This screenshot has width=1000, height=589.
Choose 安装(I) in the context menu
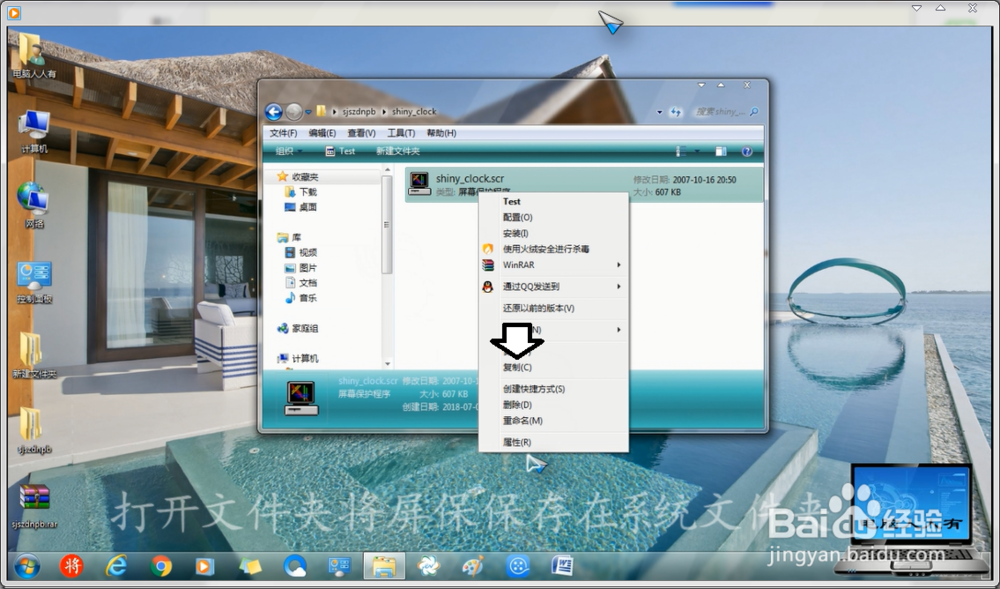coord(554,233)
